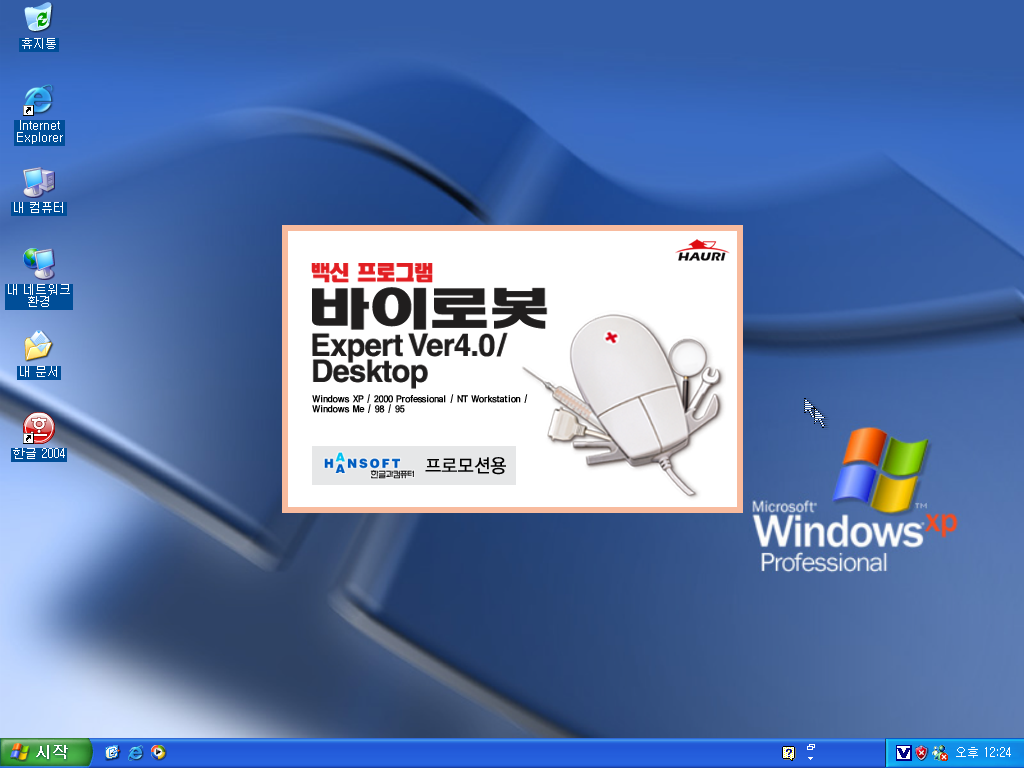Click the red 백신 프로그램 heading

372,271
